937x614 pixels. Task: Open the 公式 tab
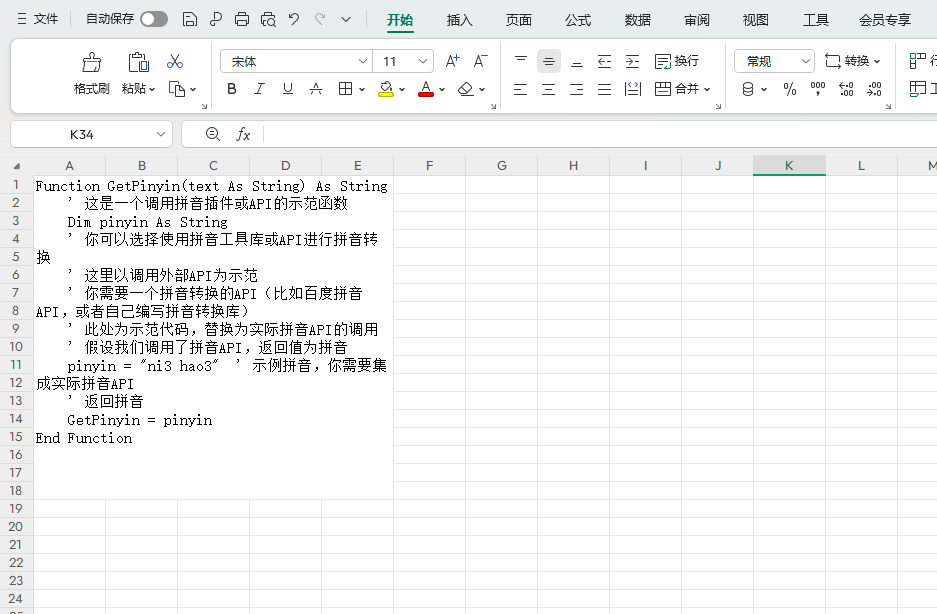[577, 20]
